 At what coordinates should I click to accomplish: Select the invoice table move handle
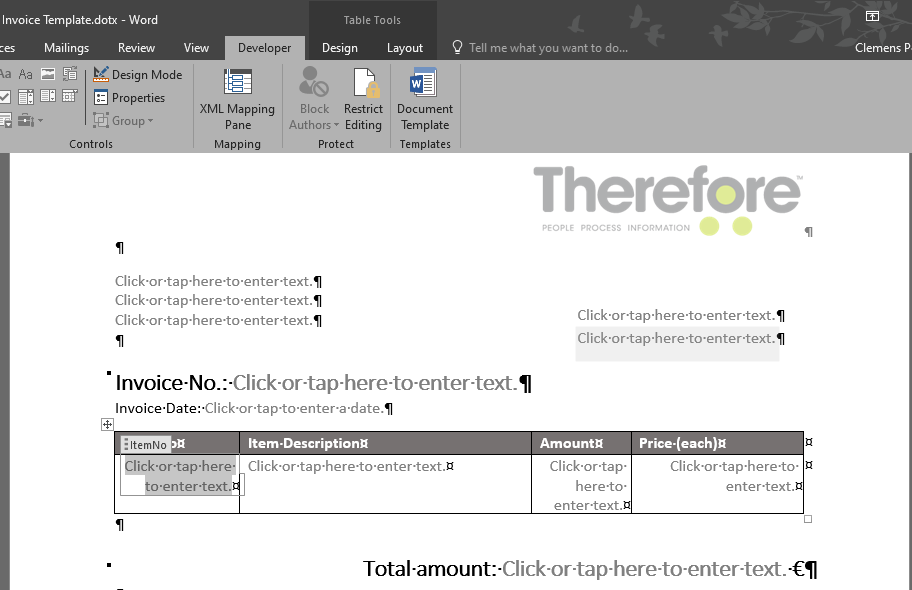pyautogui.click(x=107, y=424)
